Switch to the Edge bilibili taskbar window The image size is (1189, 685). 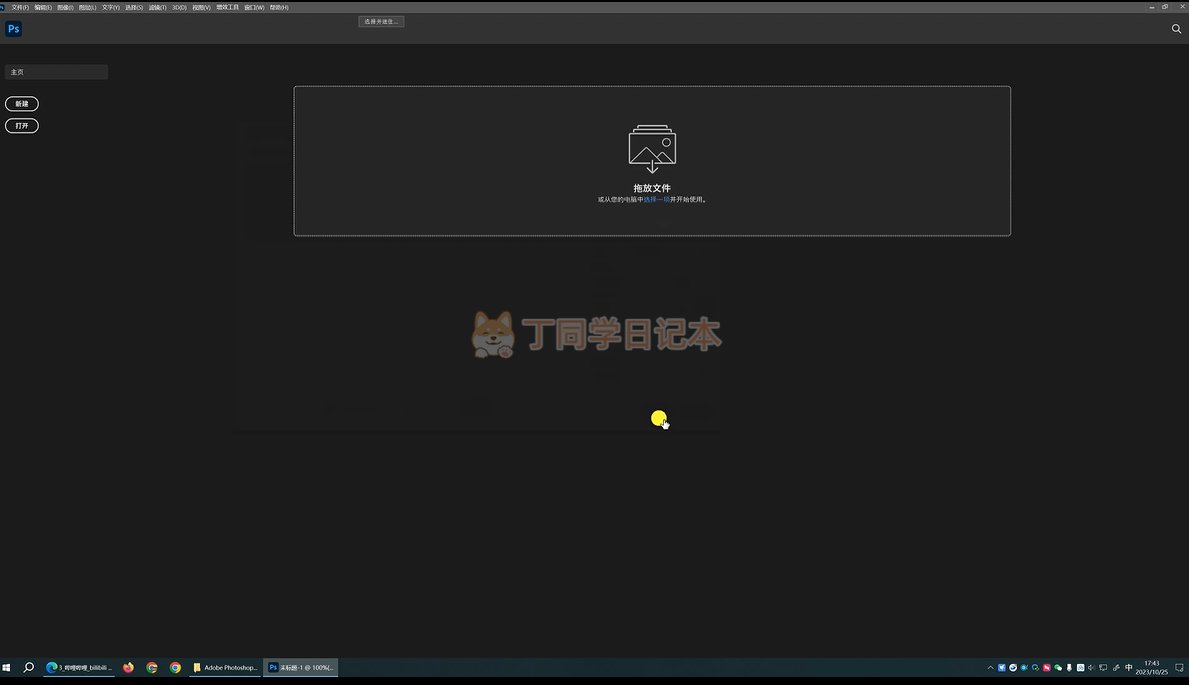(x=79, y=668)
